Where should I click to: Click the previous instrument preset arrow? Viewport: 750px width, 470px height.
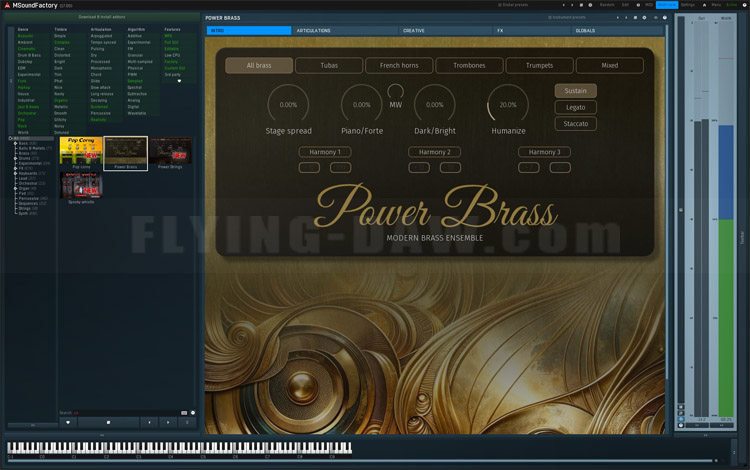(618, 17)
